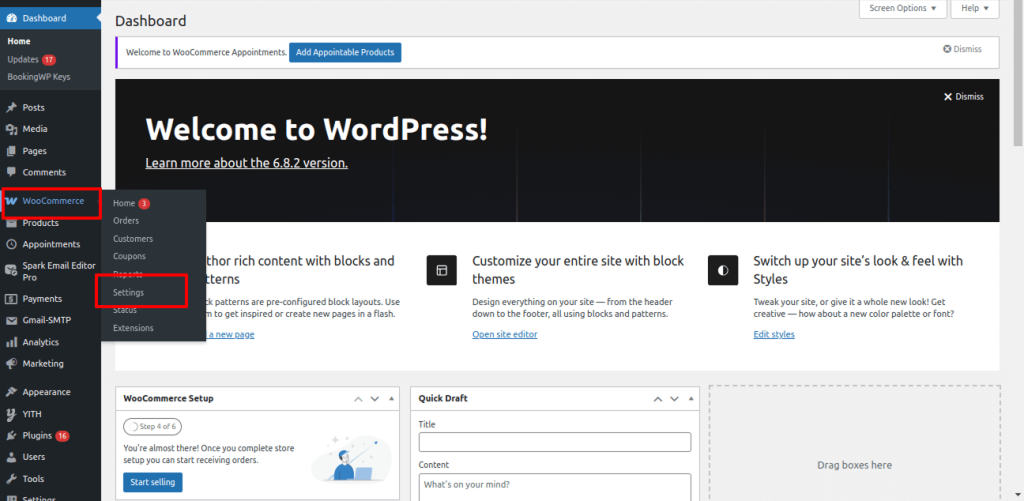Click the Appointments clock icon
This screenshot has height=501, width=1024.
[x=11, y=244]
